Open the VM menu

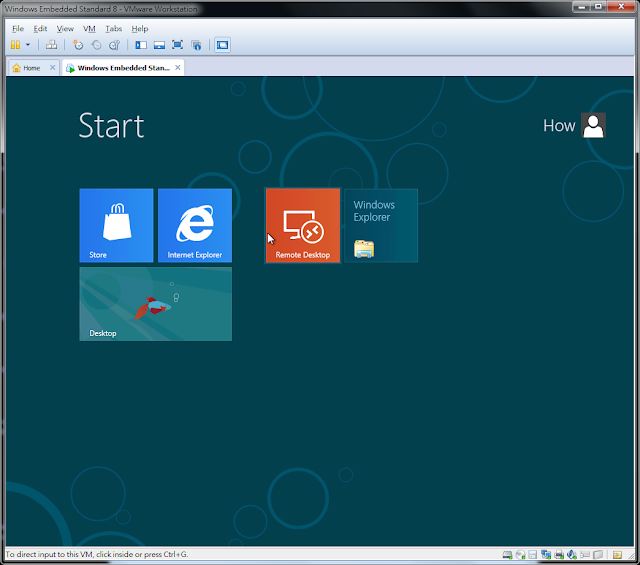89,29
